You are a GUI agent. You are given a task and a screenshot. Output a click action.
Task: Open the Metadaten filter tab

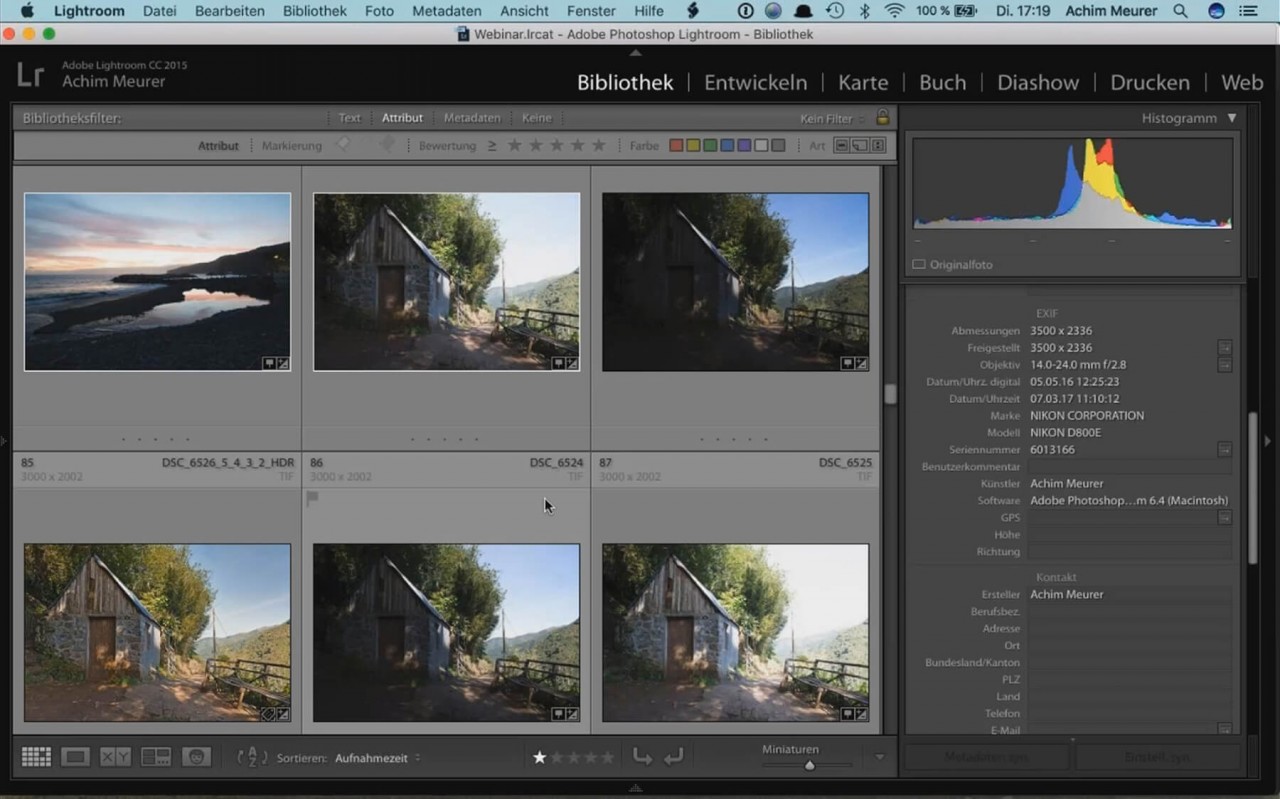tap(472, 118)
